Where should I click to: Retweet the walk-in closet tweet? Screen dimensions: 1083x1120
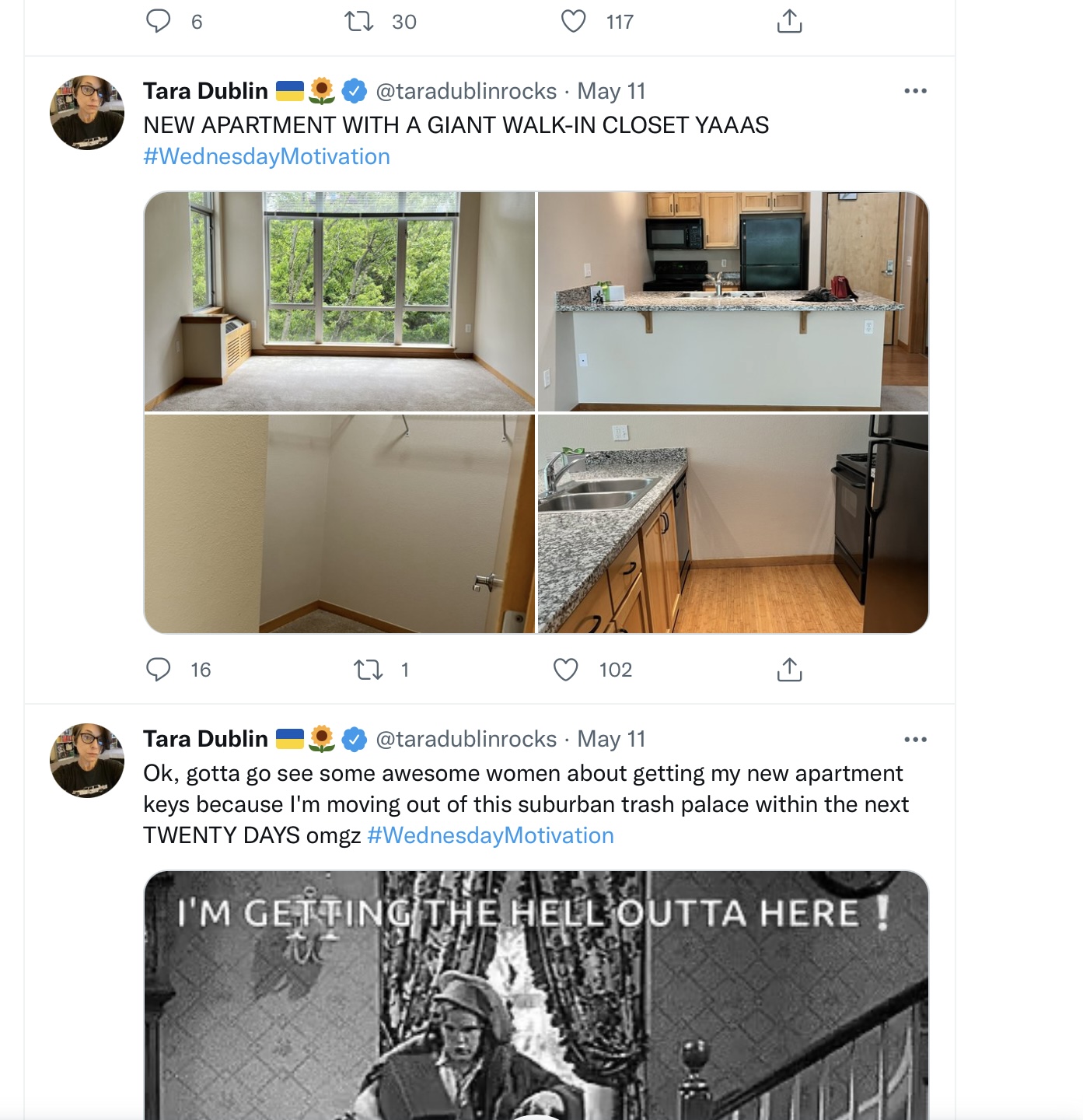tap(368, 670)
